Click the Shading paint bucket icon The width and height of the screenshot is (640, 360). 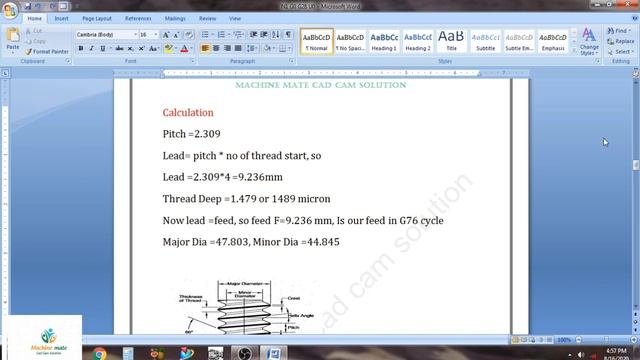(x=267, y=49)
